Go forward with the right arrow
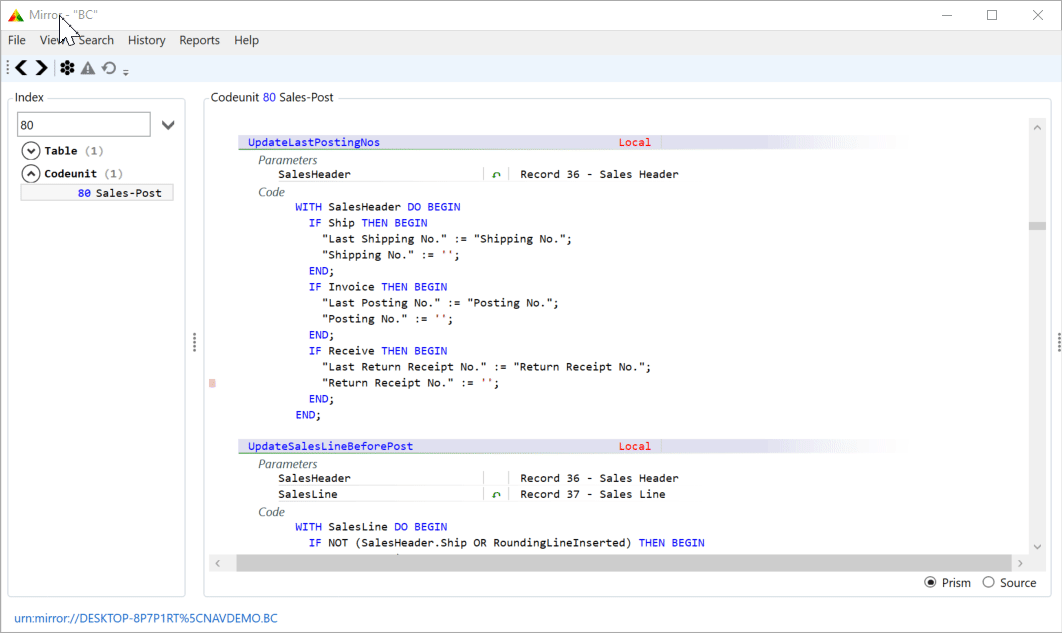This screenshot has width=1062, height=633. click(x=41, y=68)
